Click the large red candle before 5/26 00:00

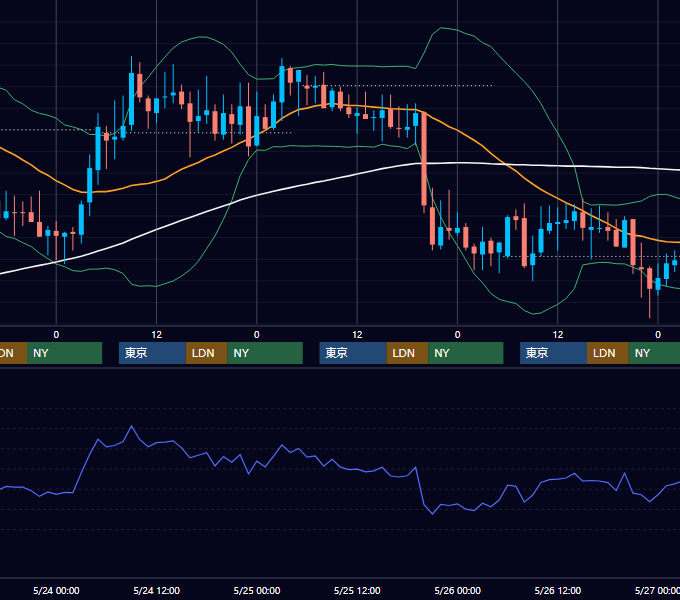click(x=424, y=159)
